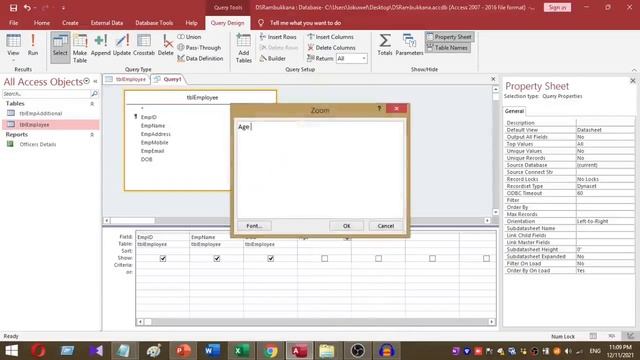Delete Columns from query grid

point(331,47)
